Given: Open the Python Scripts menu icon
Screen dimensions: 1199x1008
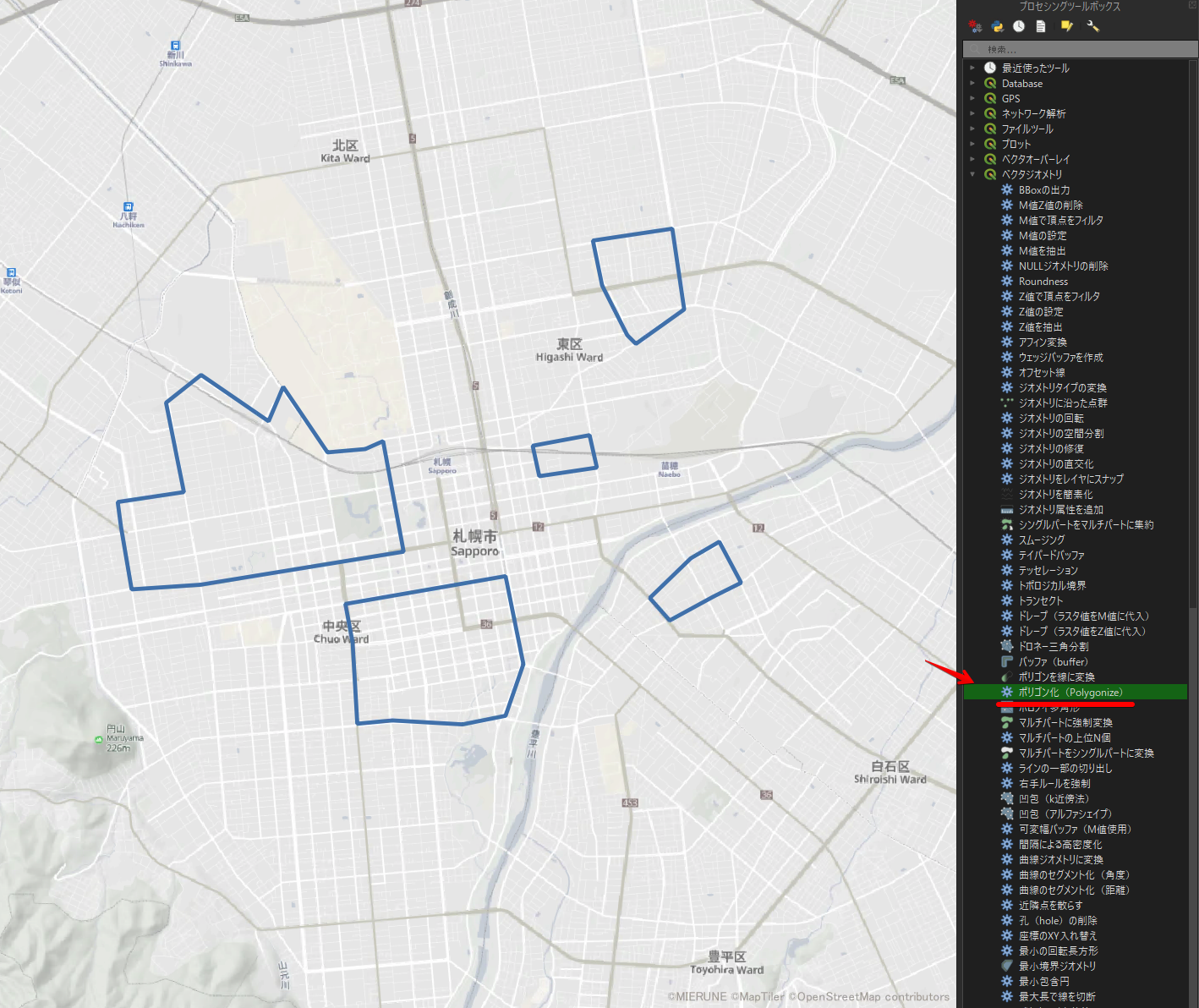Looking at the screenshot, I should [x=998, y=26].
